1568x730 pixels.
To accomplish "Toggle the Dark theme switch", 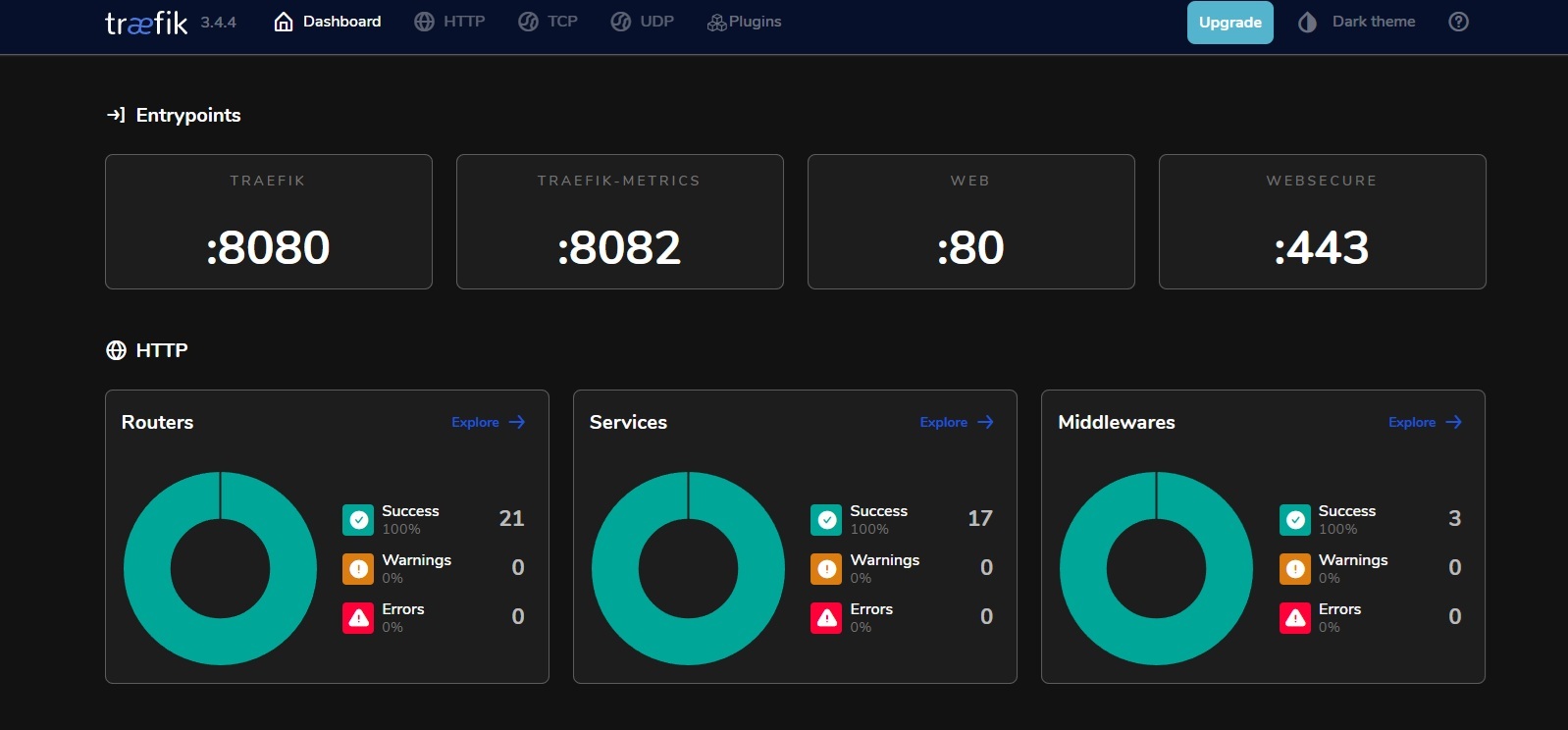I will [x=1357, y=22].
